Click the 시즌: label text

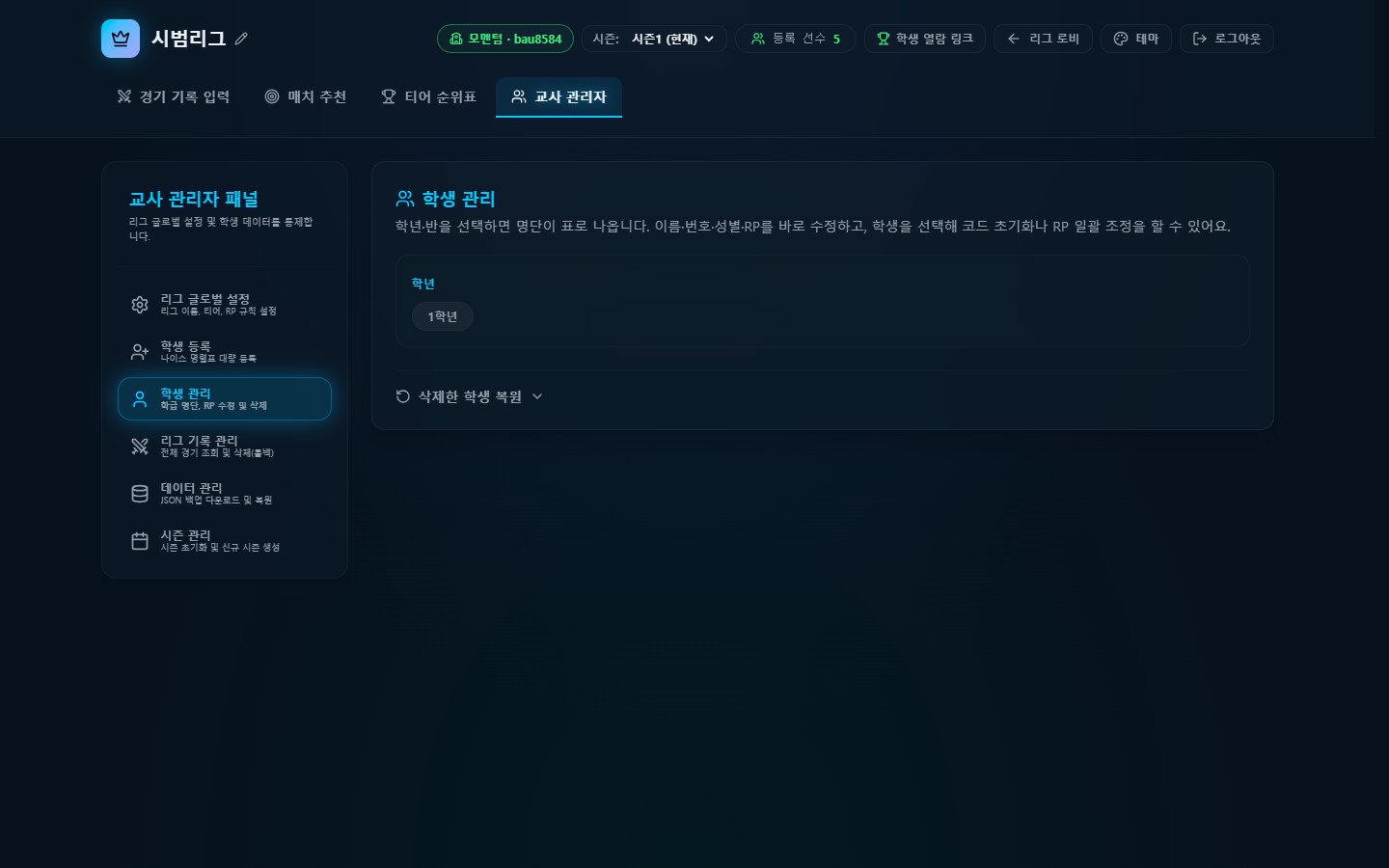tap(606, 39)
